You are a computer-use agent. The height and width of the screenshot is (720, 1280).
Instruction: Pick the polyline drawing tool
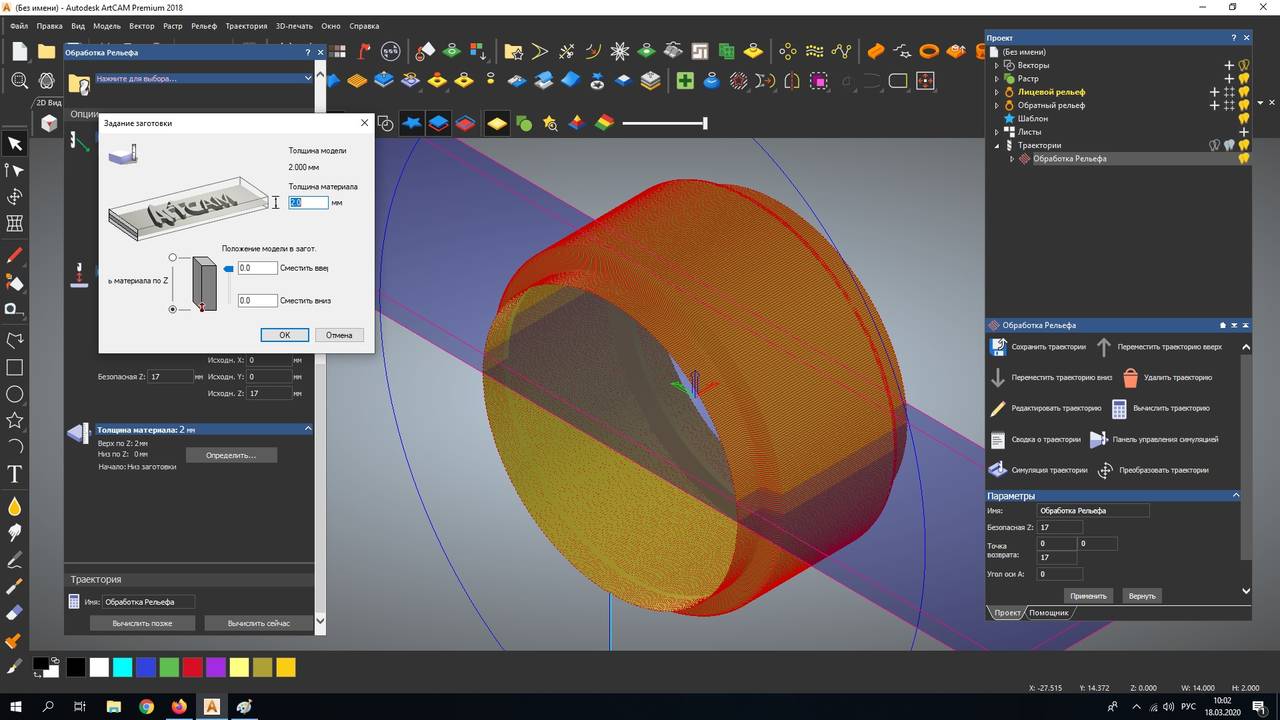tap(14, 340)
